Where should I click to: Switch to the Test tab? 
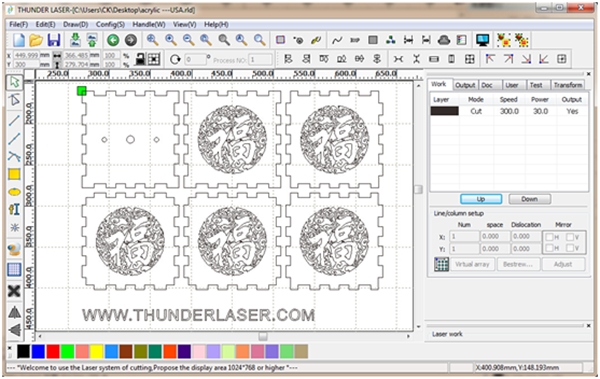tap(536, 85)
